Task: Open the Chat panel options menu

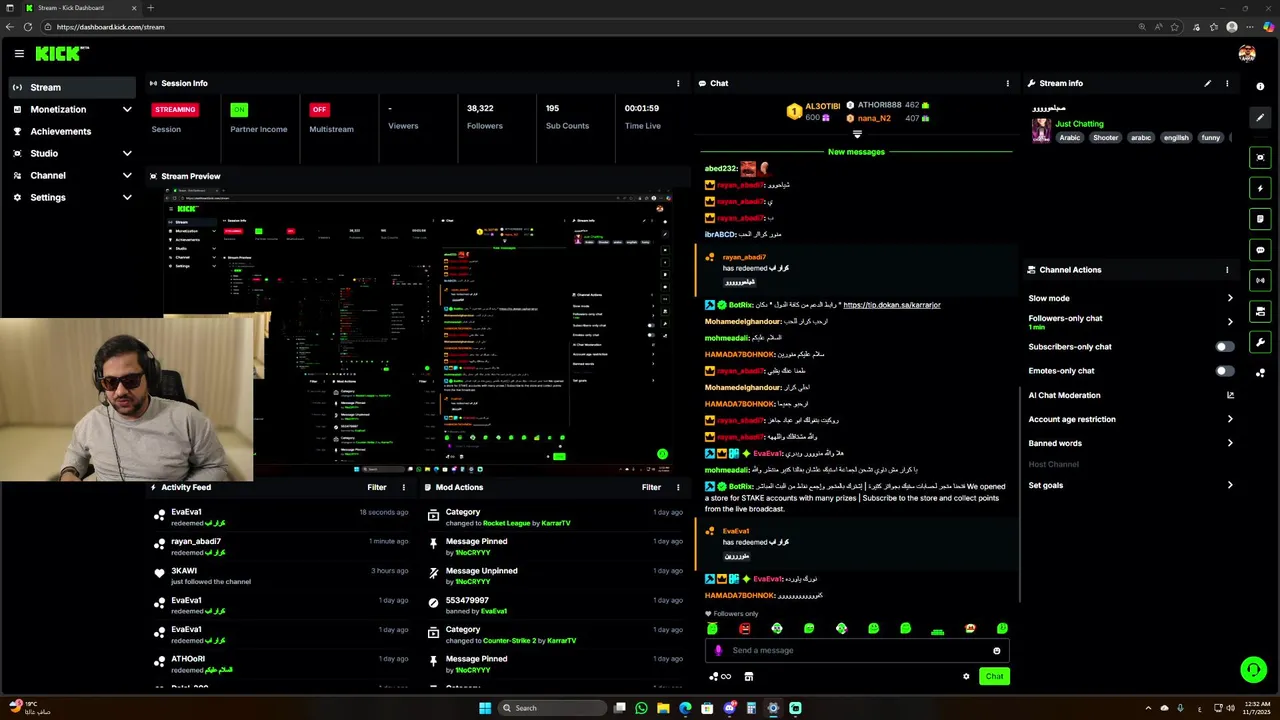Action: pos(1007,83)
